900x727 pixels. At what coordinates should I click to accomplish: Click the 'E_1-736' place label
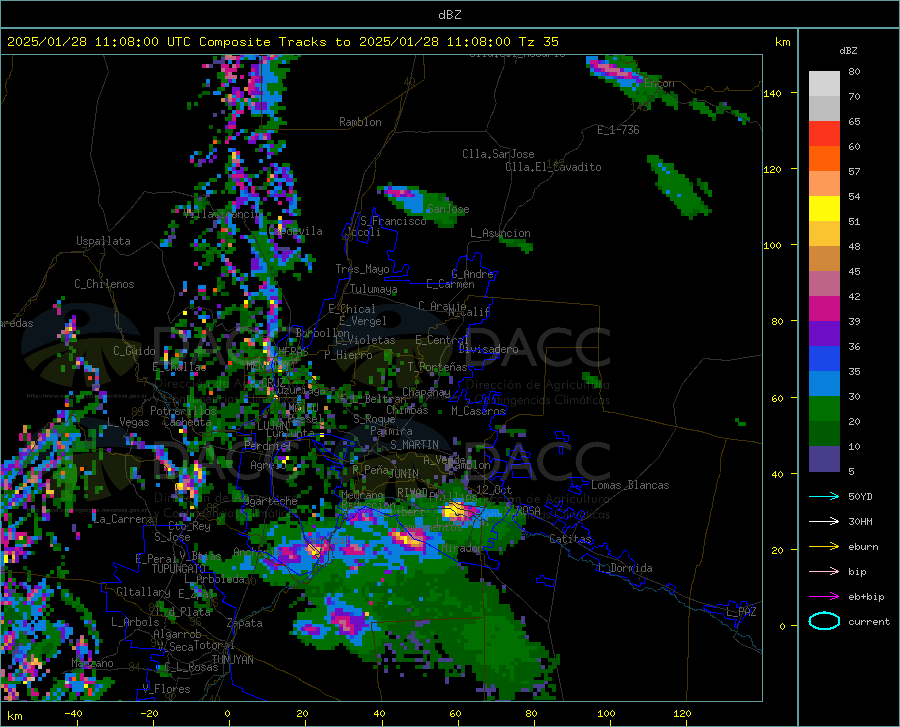point(618,130)
